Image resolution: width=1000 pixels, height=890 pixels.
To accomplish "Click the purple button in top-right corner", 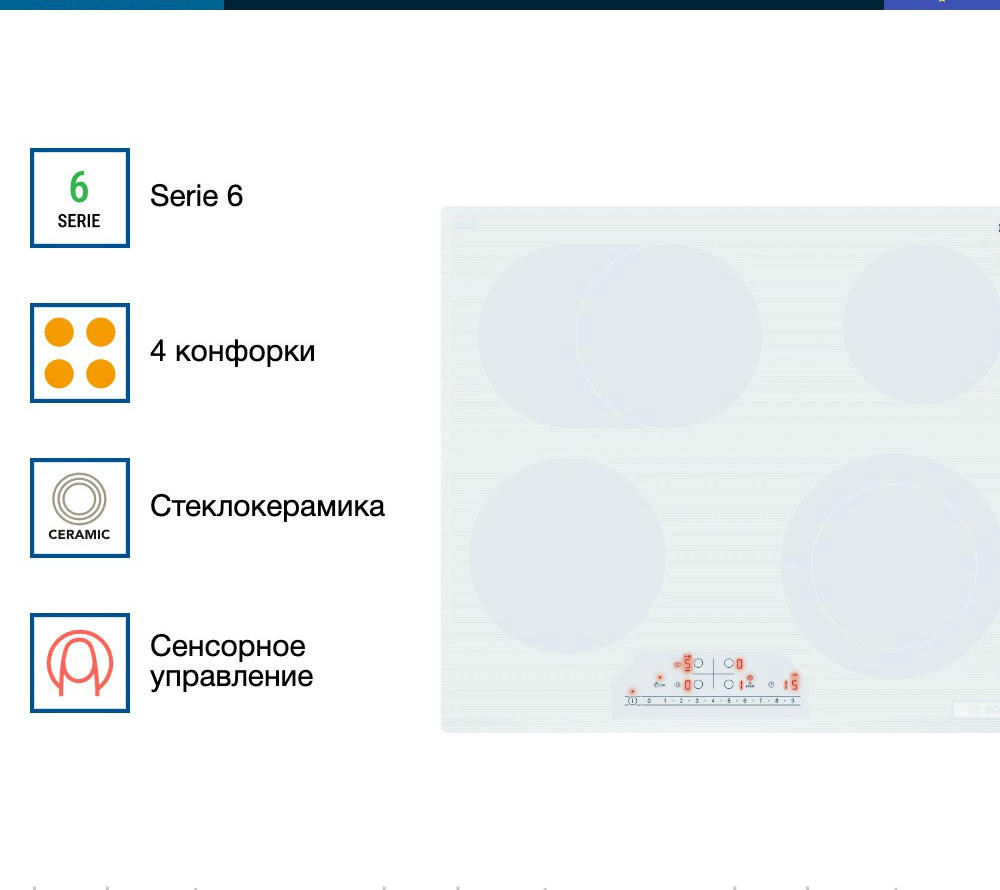I will pyautogui.click(x=941, y=4).
